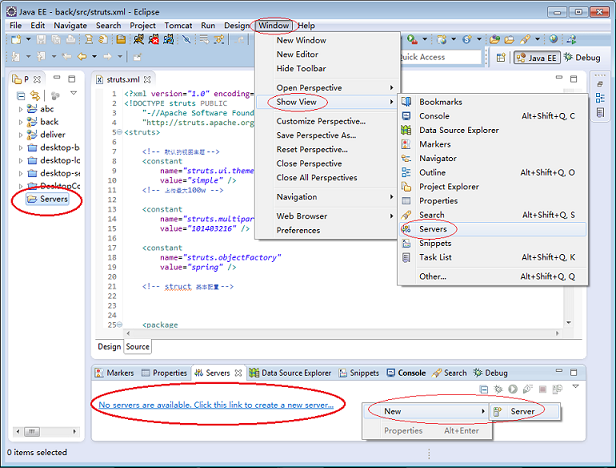
Task: Maximize the bottom Servers view panel
Action: [x=574, y=372]
